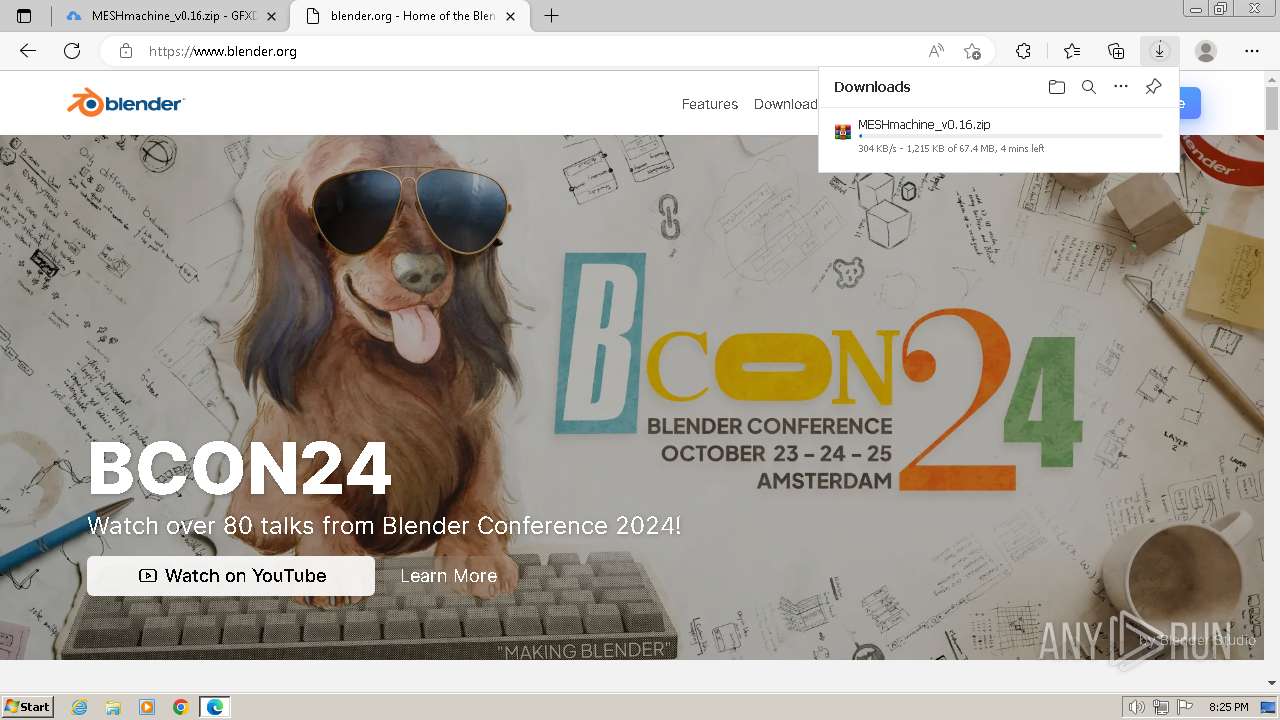This screenshot has width=1280, height=720.
Task: Open the Extensions menu
Action: pos(1023,51)
